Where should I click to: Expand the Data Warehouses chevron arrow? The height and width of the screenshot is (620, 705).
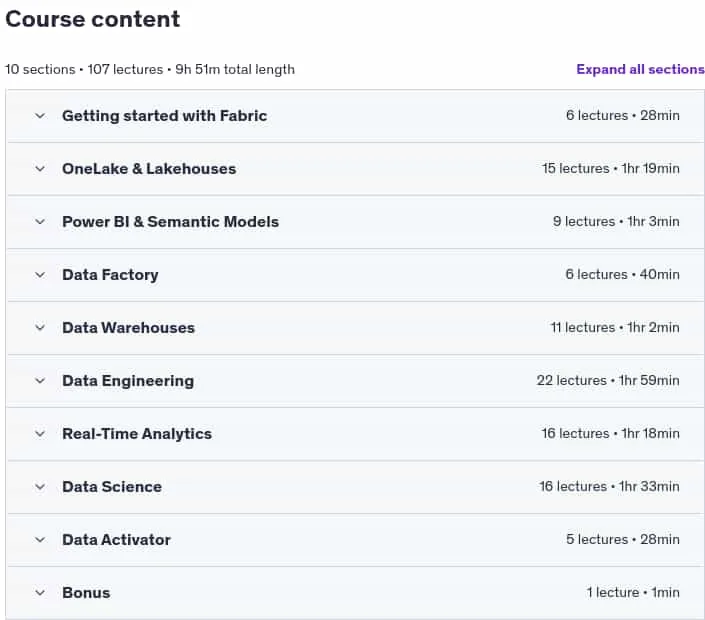click(40, 328)
